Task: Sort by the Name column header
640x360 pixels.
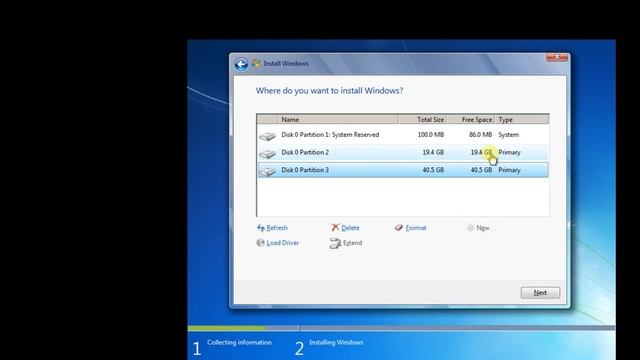Action: [338, 120]
